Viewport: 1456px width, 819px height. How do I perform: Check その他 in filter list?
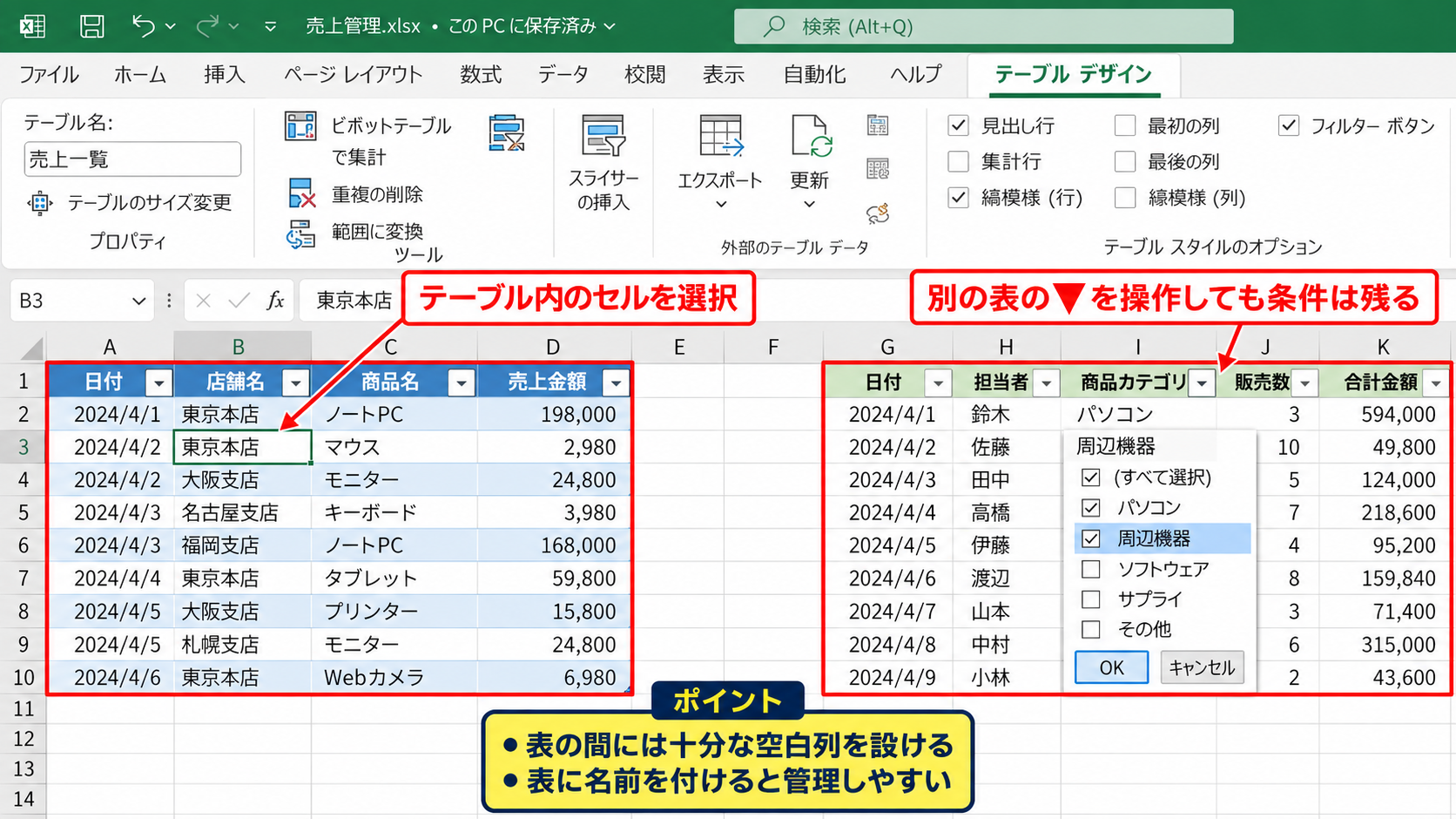coord(1091,629)
